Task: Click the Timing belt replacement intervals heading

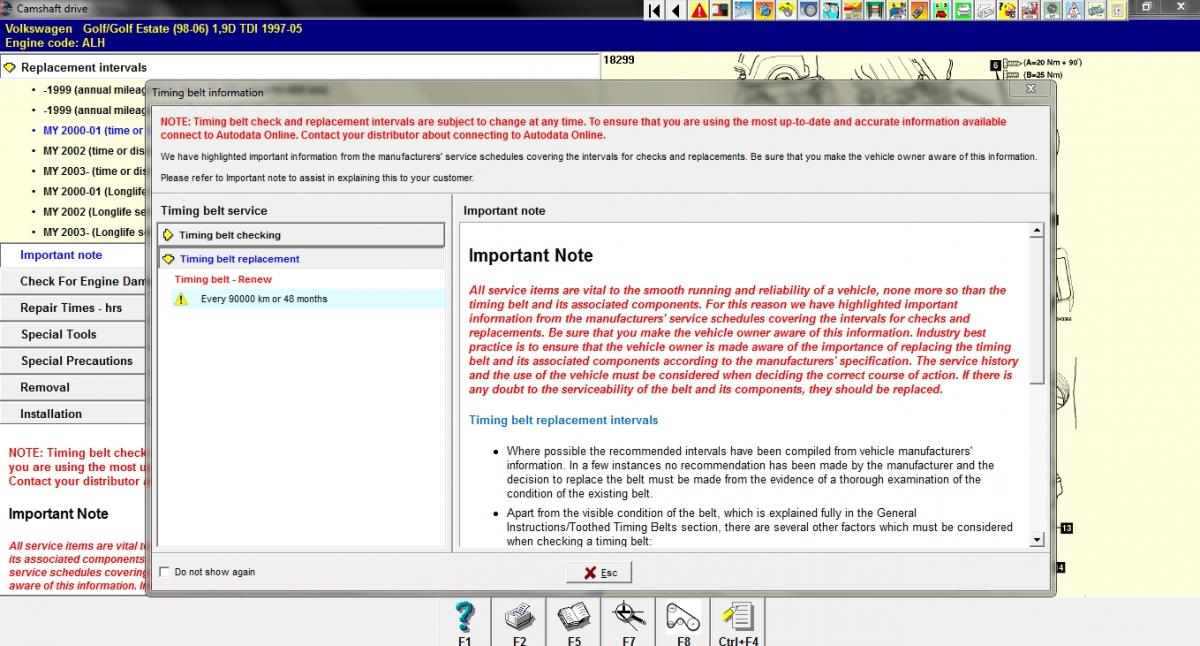Action: (564, 420)
